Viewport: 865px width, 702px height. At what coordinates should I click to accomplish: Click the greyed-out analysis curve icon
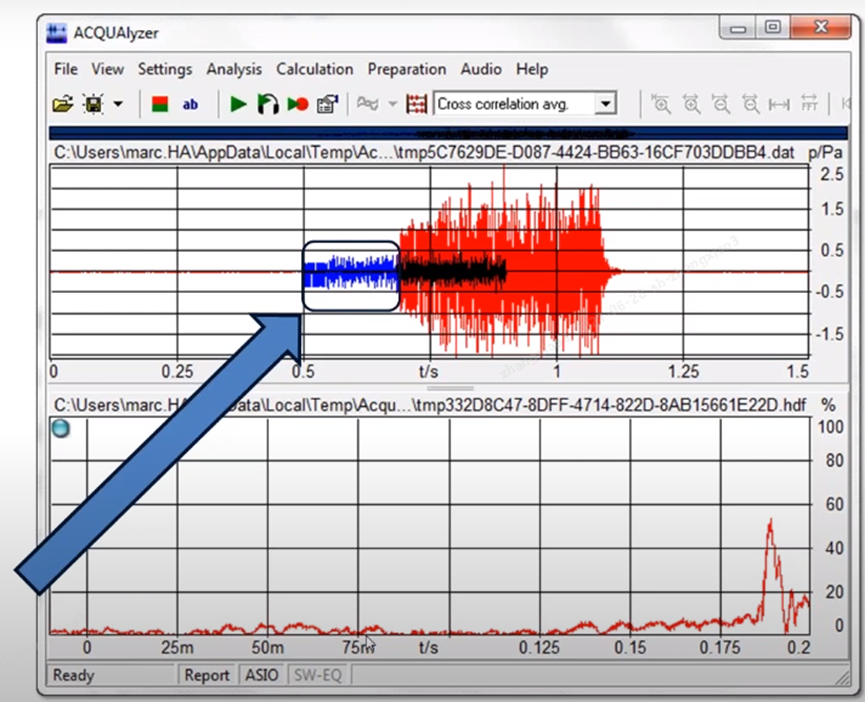pyautogui.click(x=368, y=103)
